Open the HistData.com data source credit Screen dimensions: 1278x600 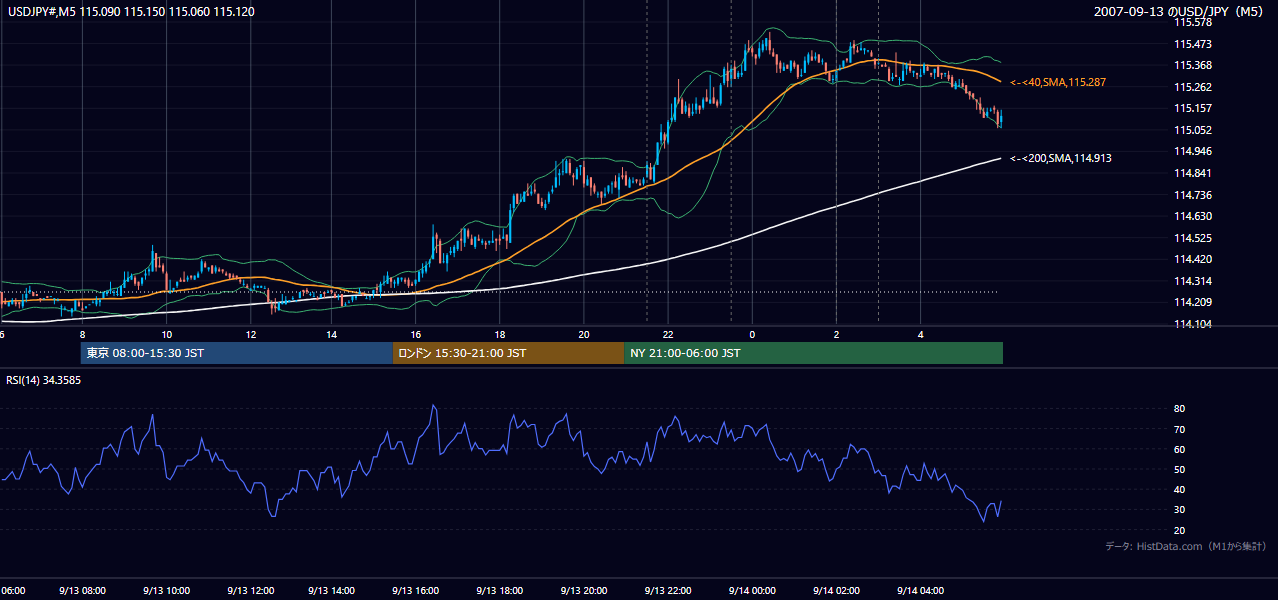1186,546
